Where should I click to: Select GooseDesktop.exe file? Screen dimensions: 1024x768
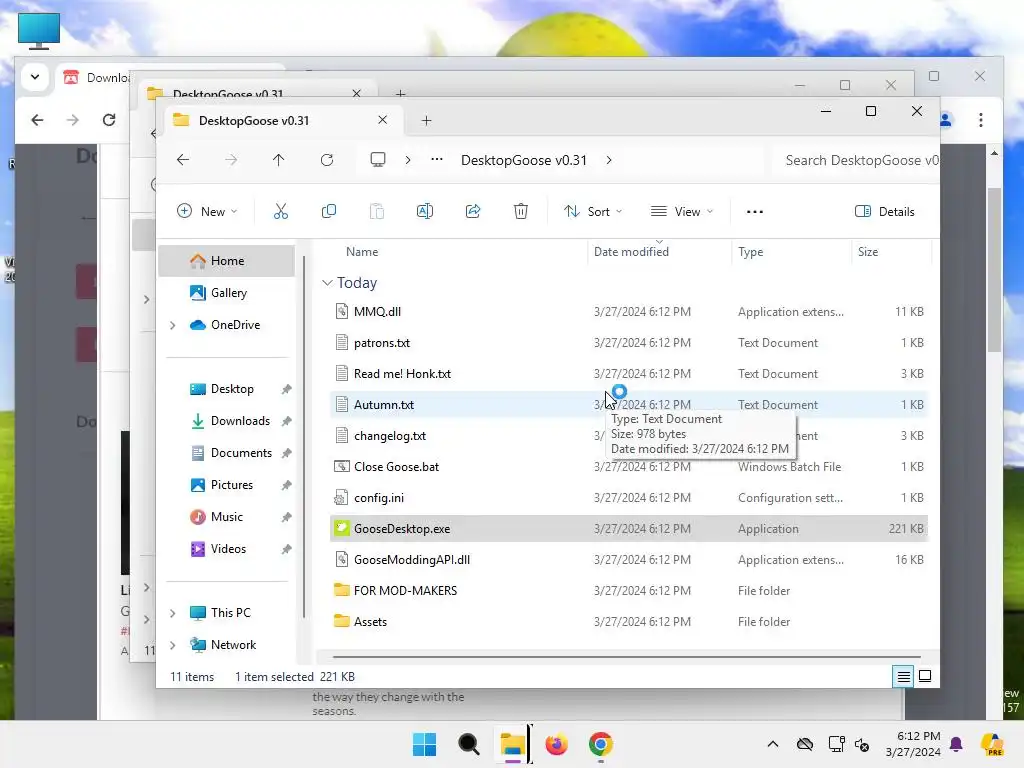628,529
